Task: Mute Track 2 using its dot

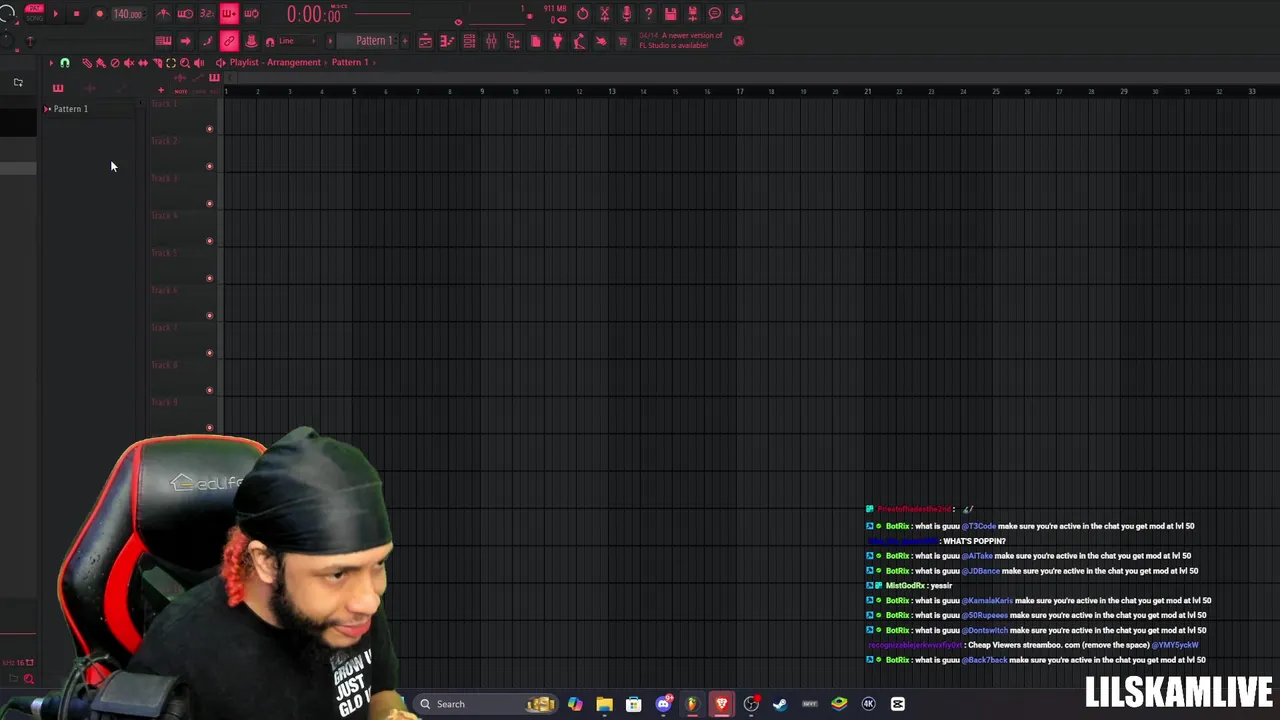Action: tap(209, 166)
